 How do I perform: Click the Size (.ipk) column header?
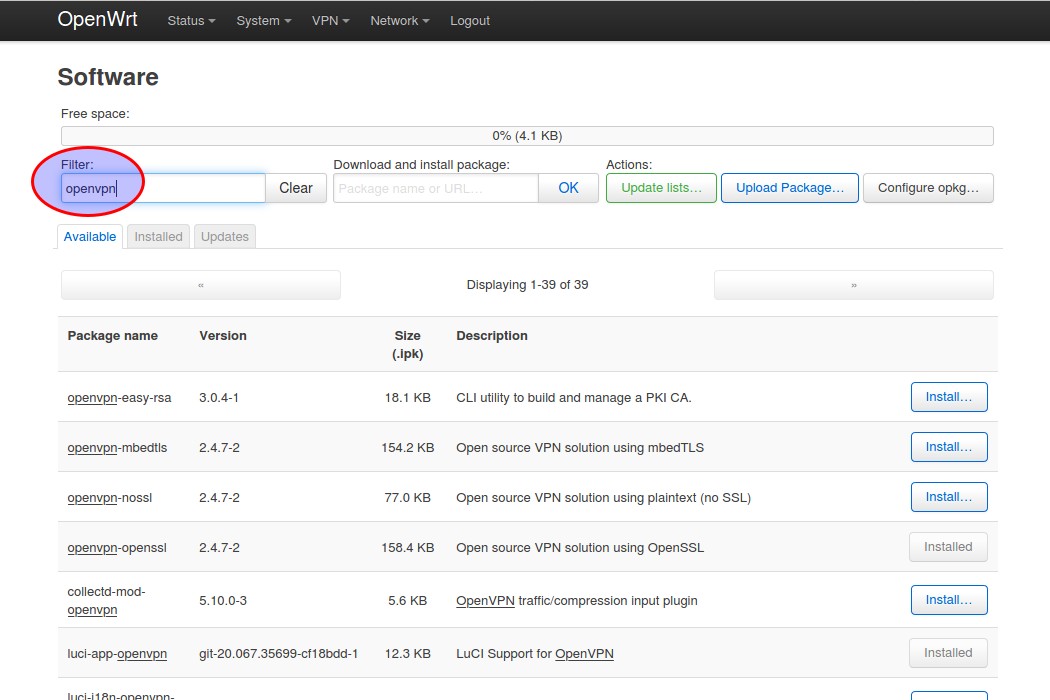[x=407, y=344]
